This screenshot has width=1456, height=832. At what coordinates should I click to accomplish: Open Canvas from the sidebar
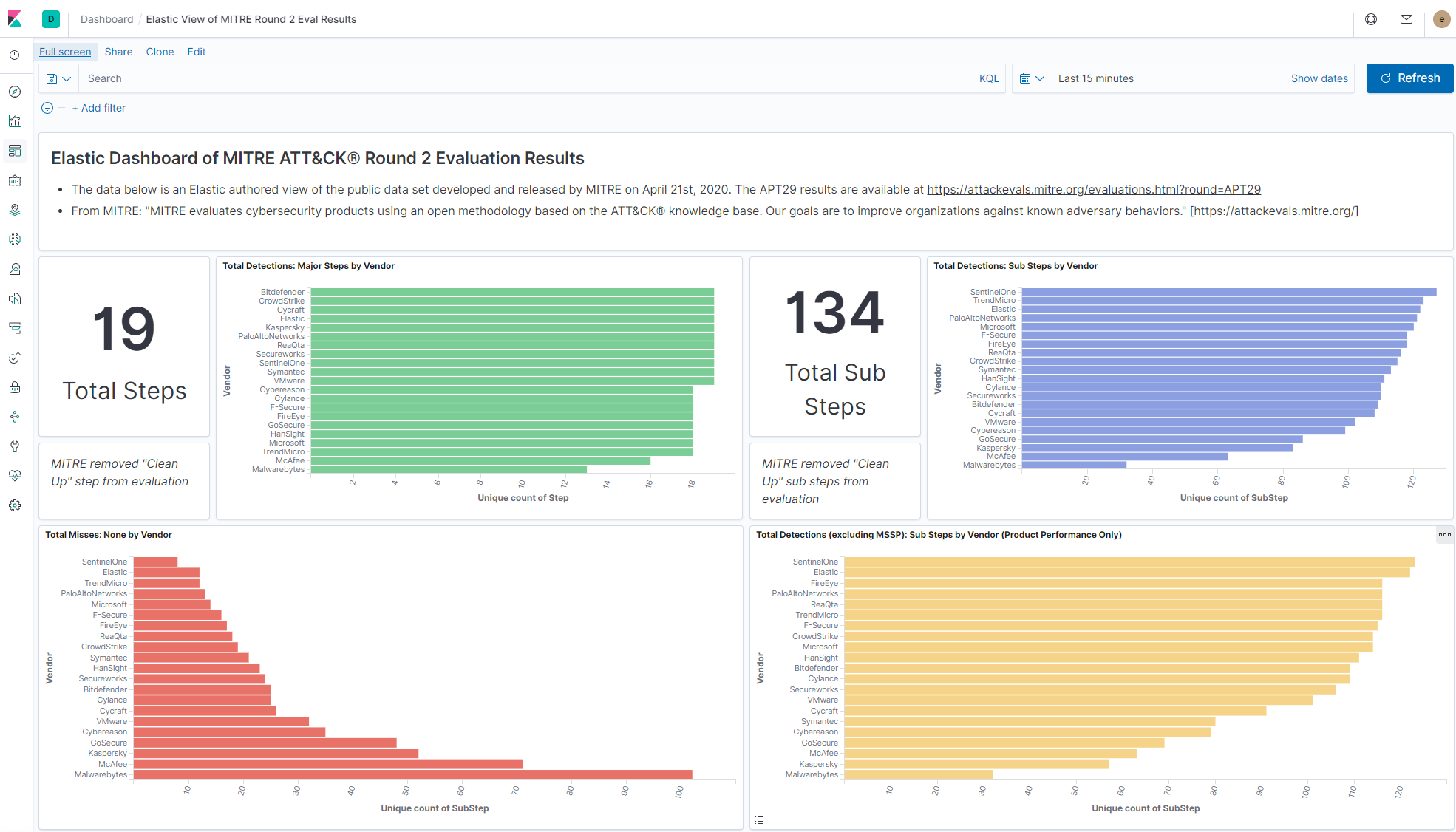click(x=15, y=180)
